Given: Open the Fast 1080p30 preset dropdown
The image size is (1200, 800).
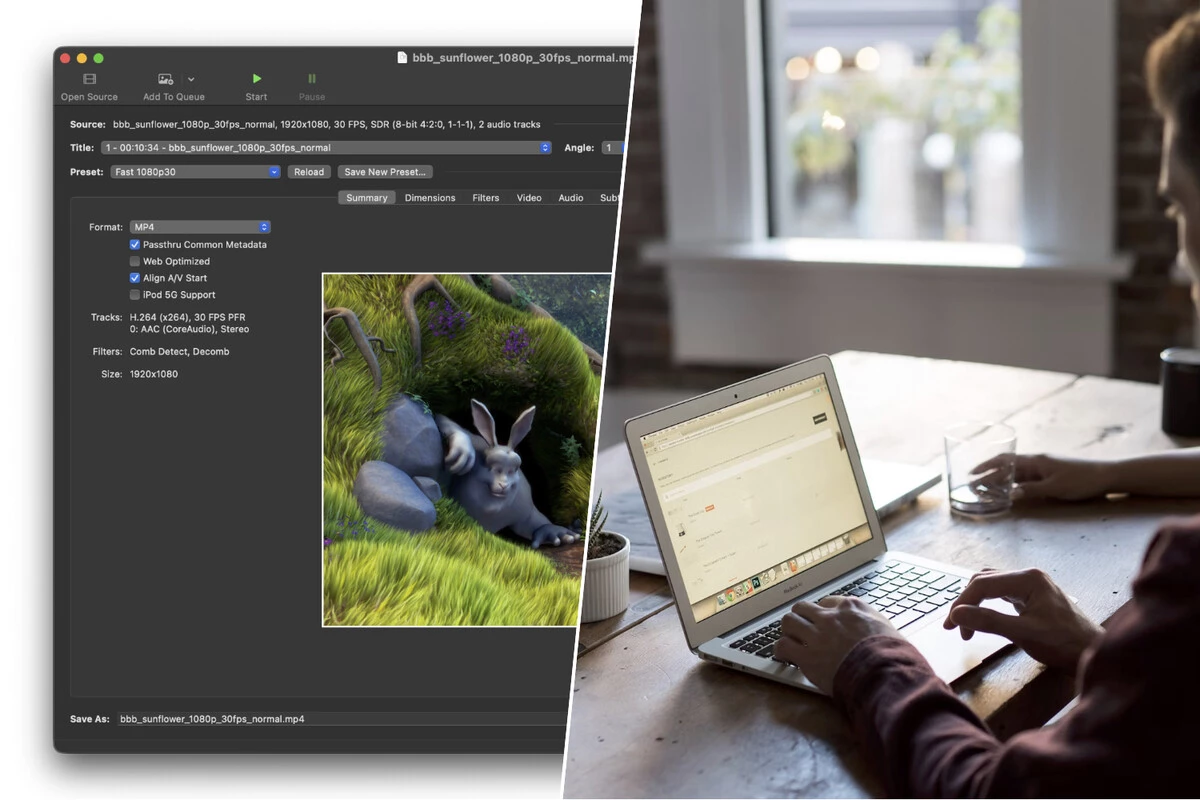Looking at the screenshot, I should click(x=195, y=172).
